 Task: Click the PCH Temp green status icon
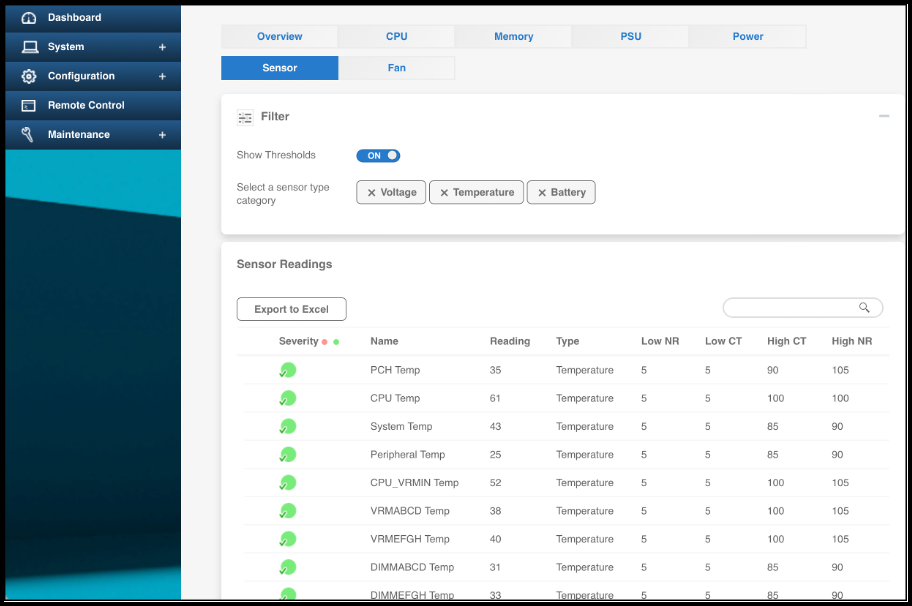[287, 370]
